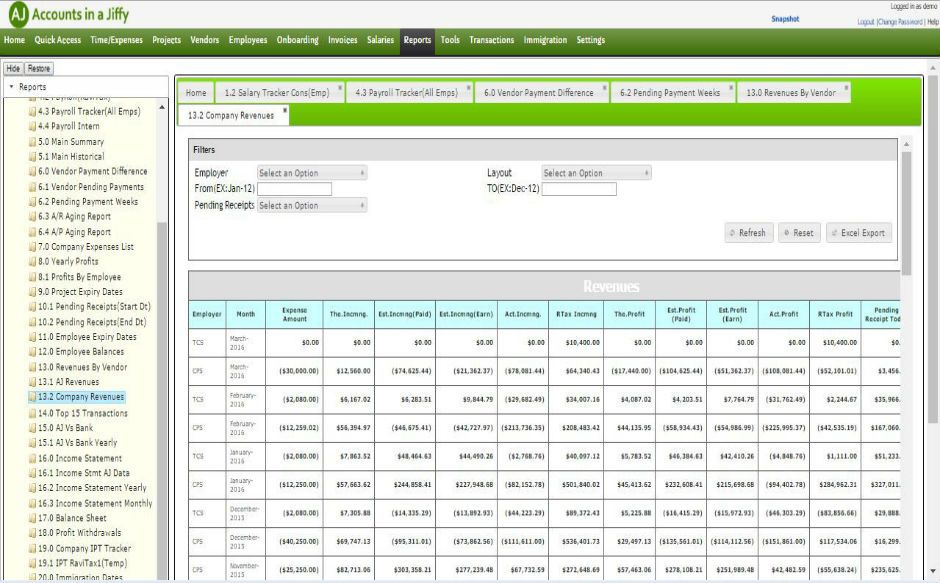The image size is (940, 583).
Task: Click the Logout link
Action: coord(866,22)
